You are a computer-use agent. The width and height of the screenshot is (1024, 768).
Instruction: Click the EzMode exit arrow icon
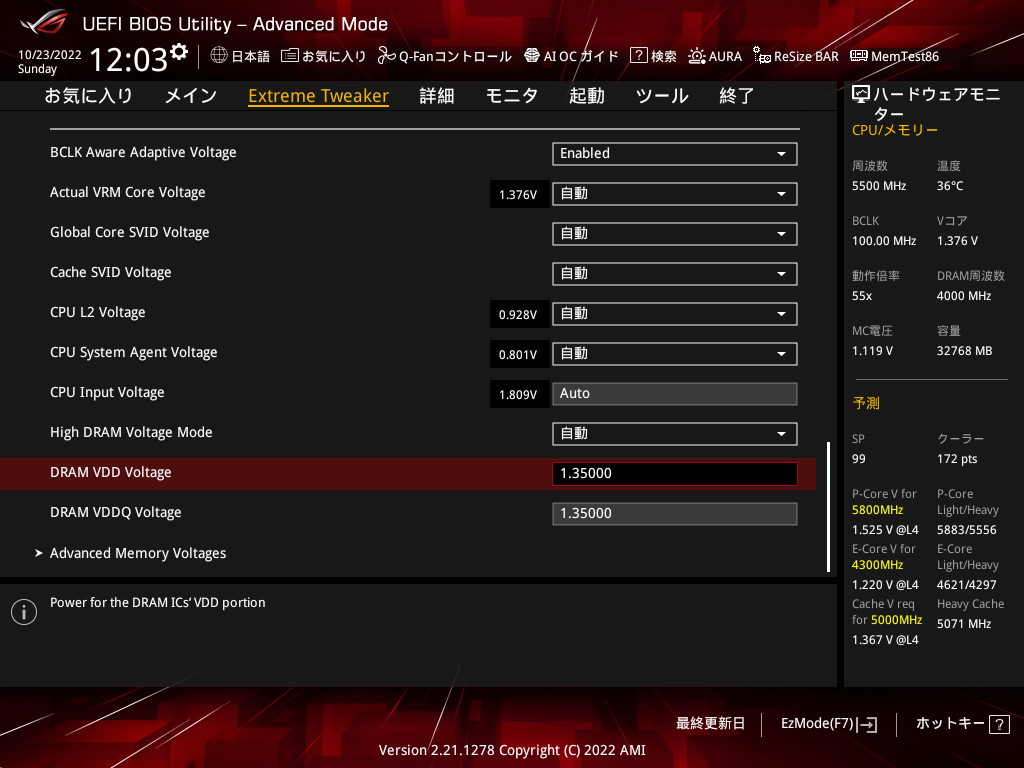(868, 724)
